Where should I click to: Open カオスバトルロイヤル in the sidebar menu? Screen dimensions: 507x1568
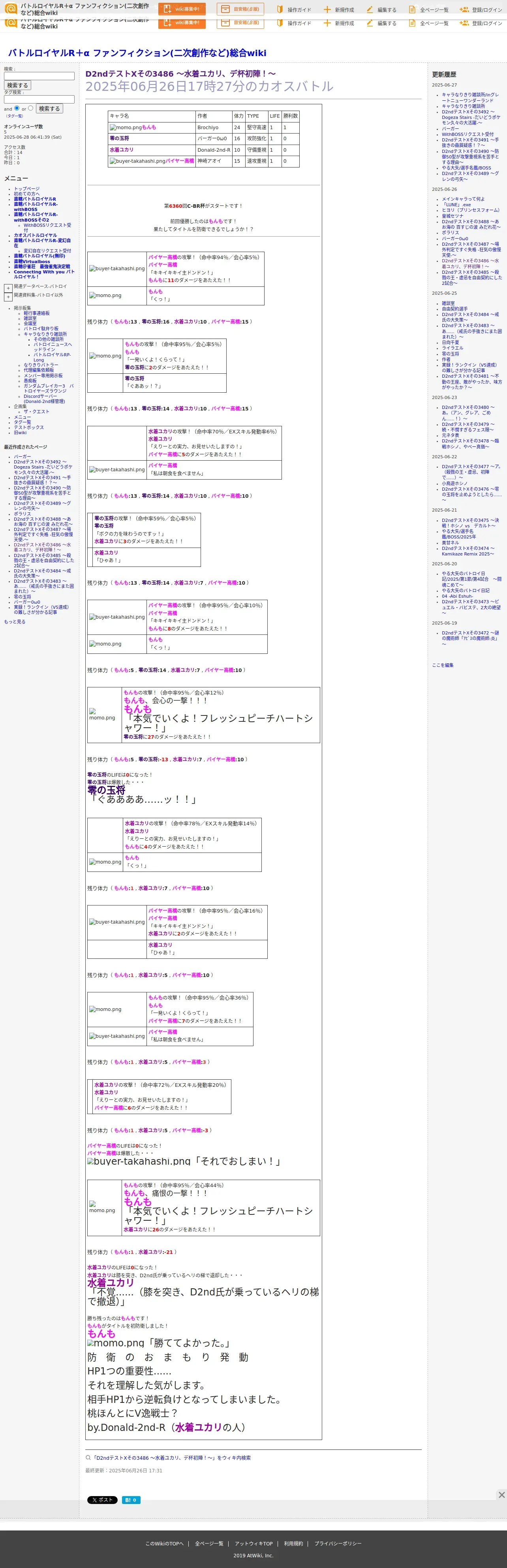click(35, 235)
